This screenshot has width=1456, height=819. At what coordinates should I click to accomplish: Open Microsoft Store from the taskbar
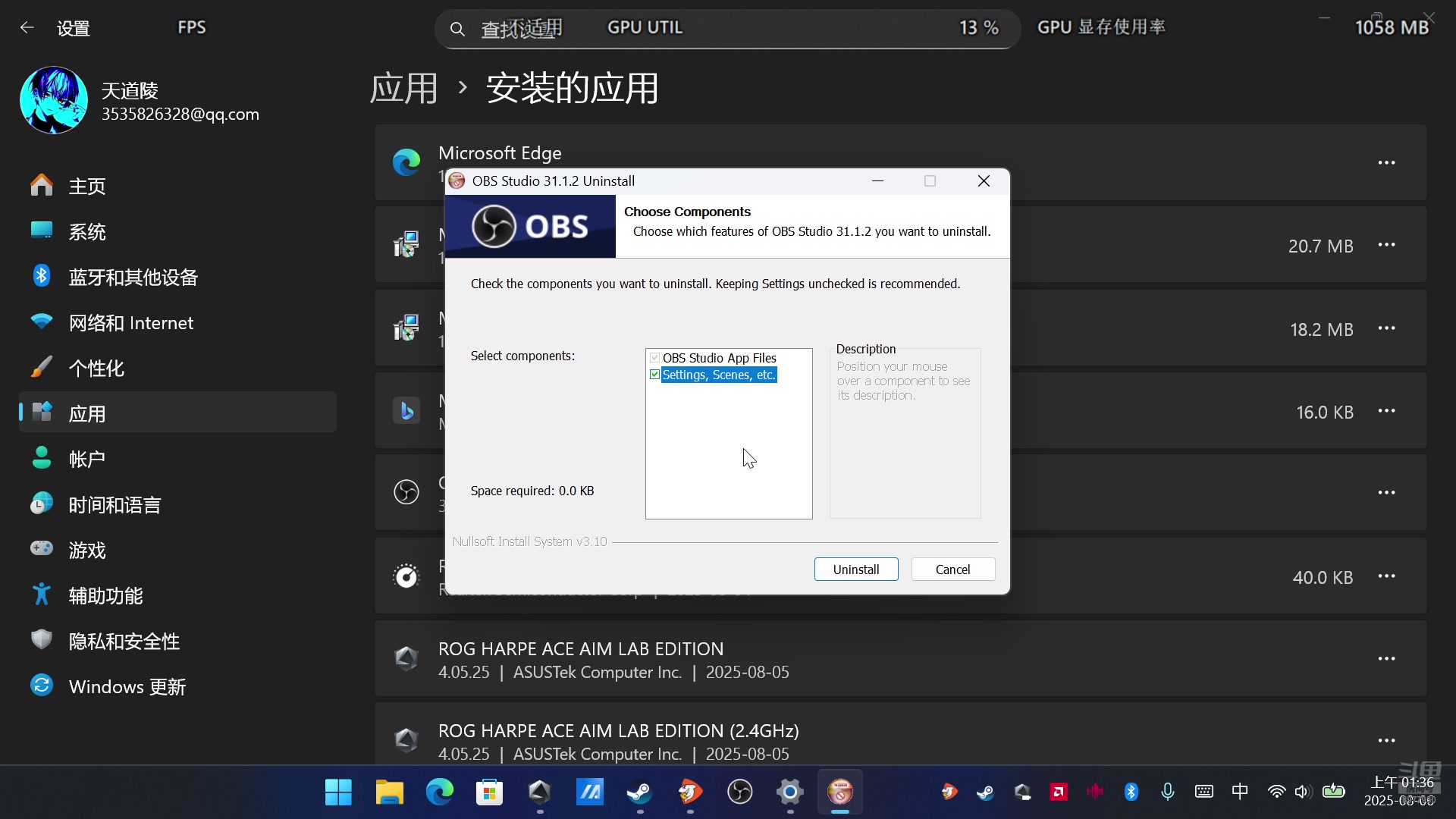coord(489,792)
